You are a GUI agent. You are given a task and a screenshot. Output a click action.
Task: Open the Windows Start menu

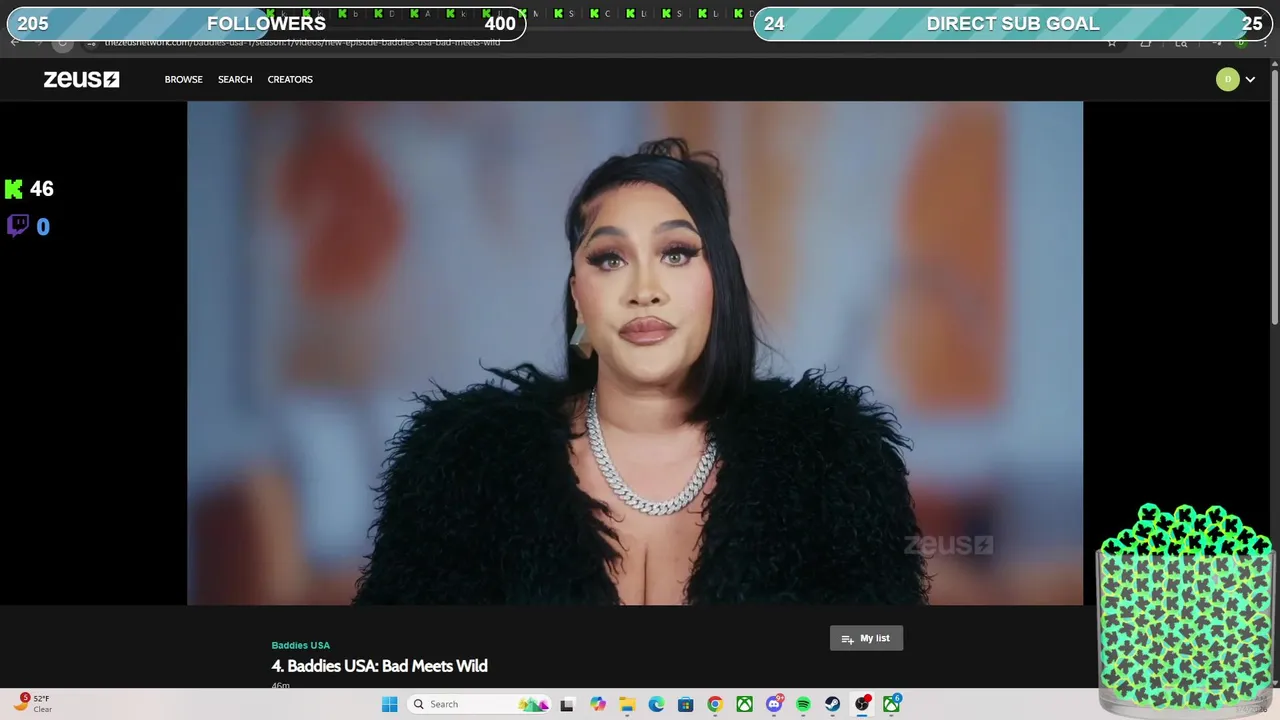tap(389, 704)
